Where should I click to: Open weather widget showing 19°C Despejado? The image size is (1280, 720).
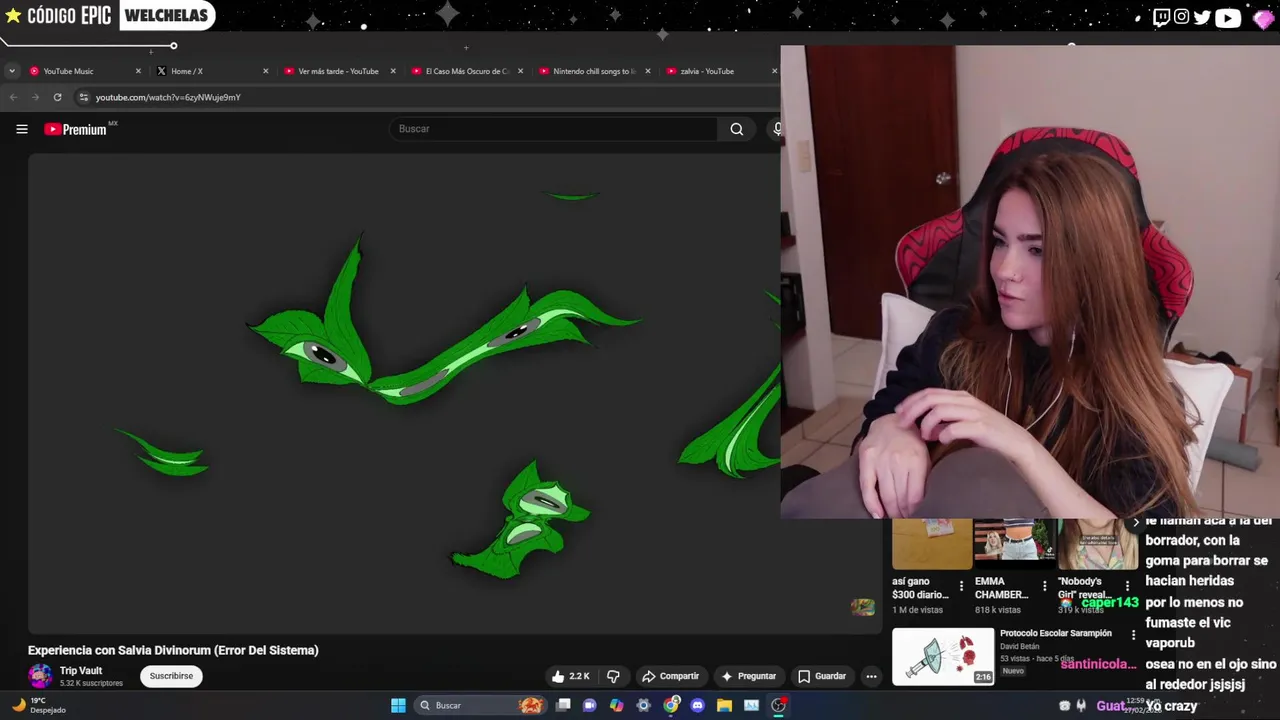[40, 705]
